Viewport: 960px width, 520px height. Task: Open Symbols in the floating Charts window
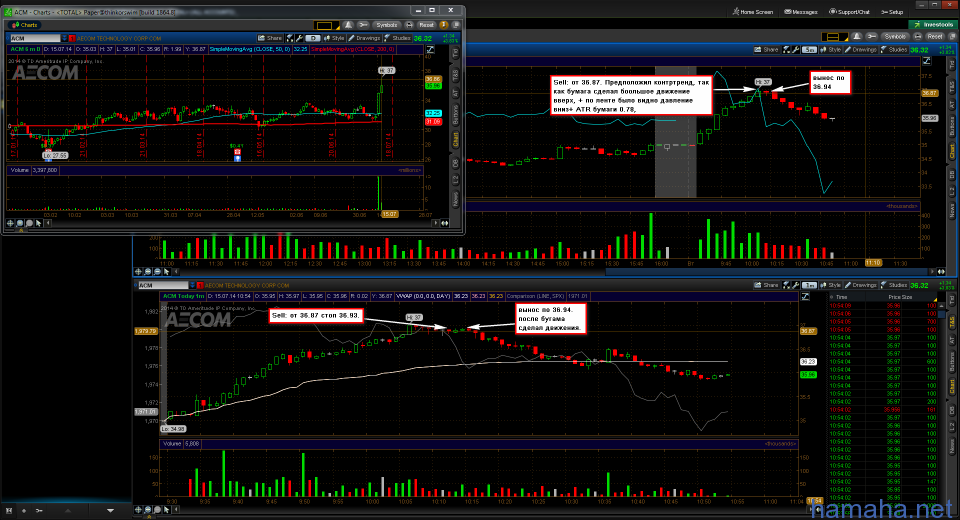point(386,23)
